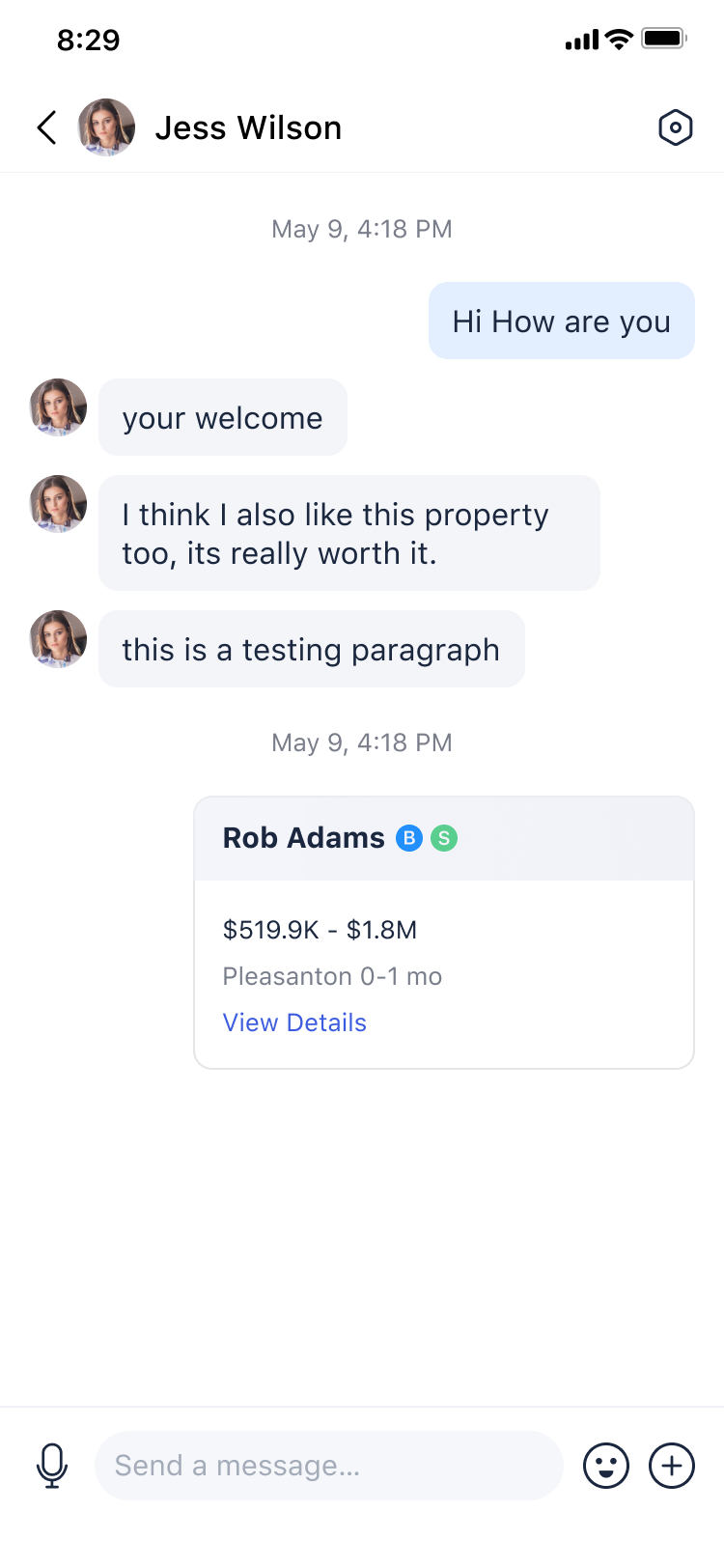Viewport: 724px width, 1568px height.
Task: Tap the blue B badge
Action: coord(409,838)
